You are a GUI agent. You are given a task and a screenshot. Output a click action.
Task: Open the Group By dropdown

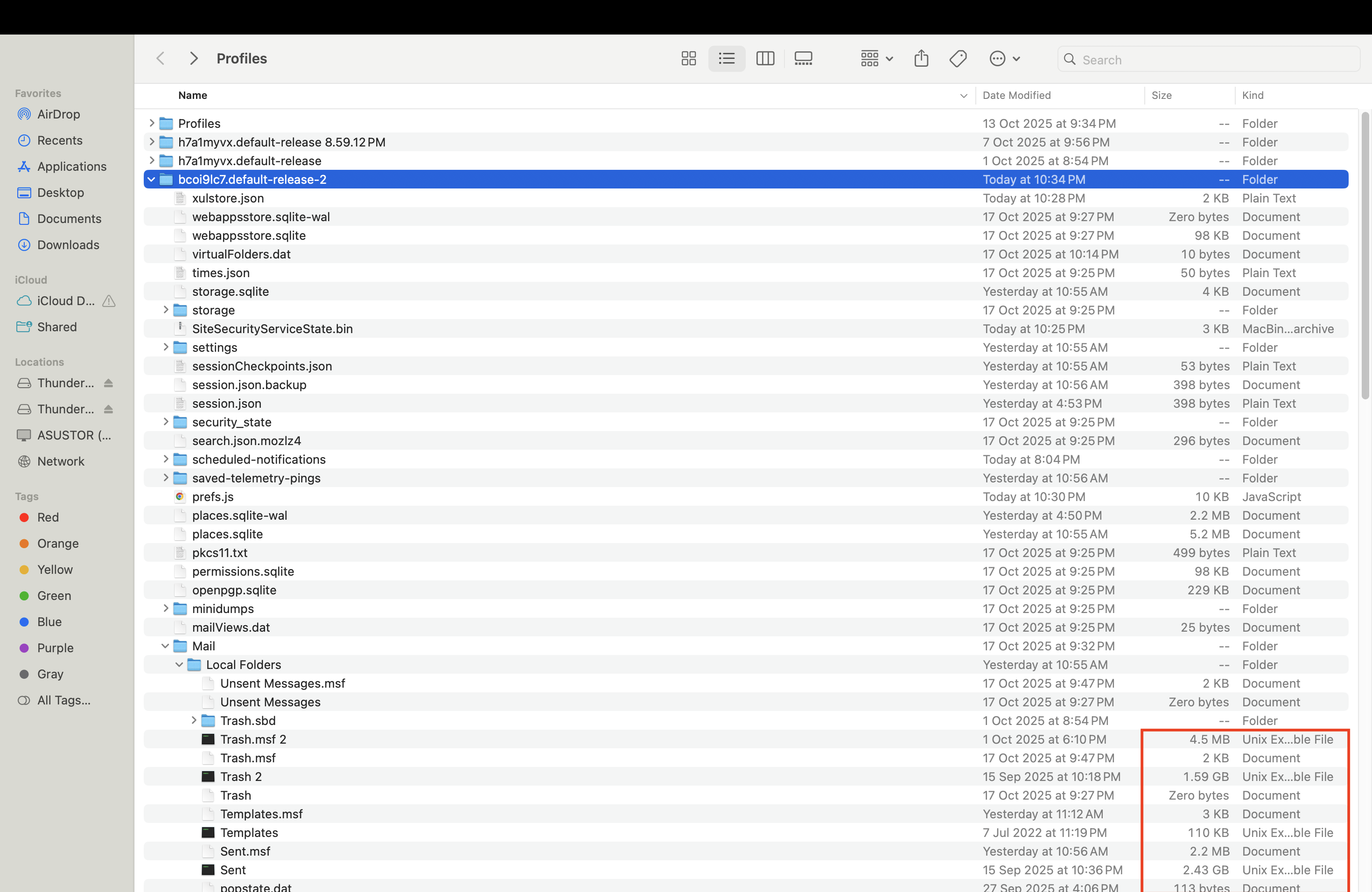876,59
